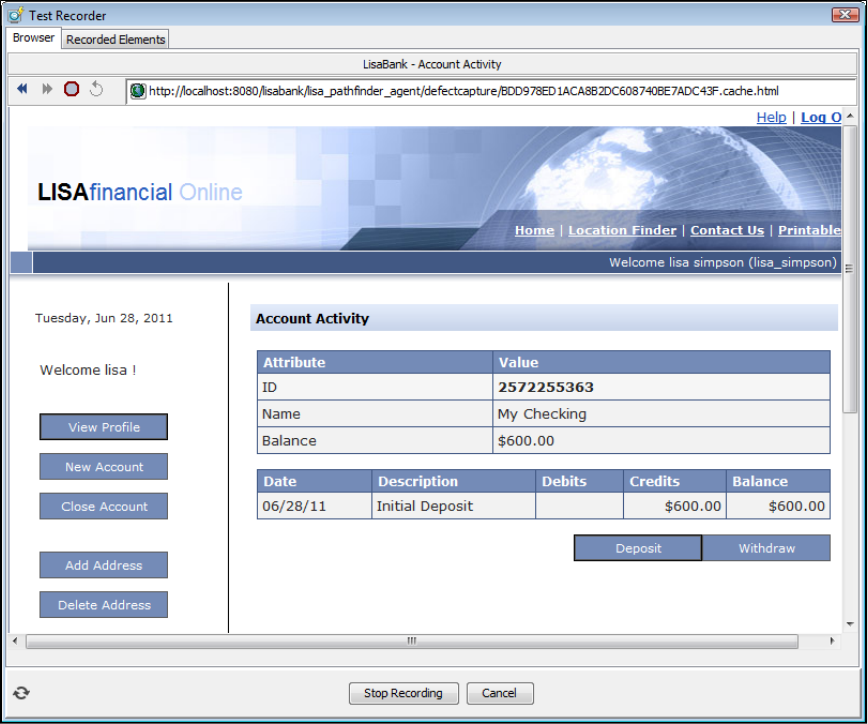This screenshot has width=868, height=724.
Task: Click the globe icon in the address bar
Action: click(x=137, y=91)
